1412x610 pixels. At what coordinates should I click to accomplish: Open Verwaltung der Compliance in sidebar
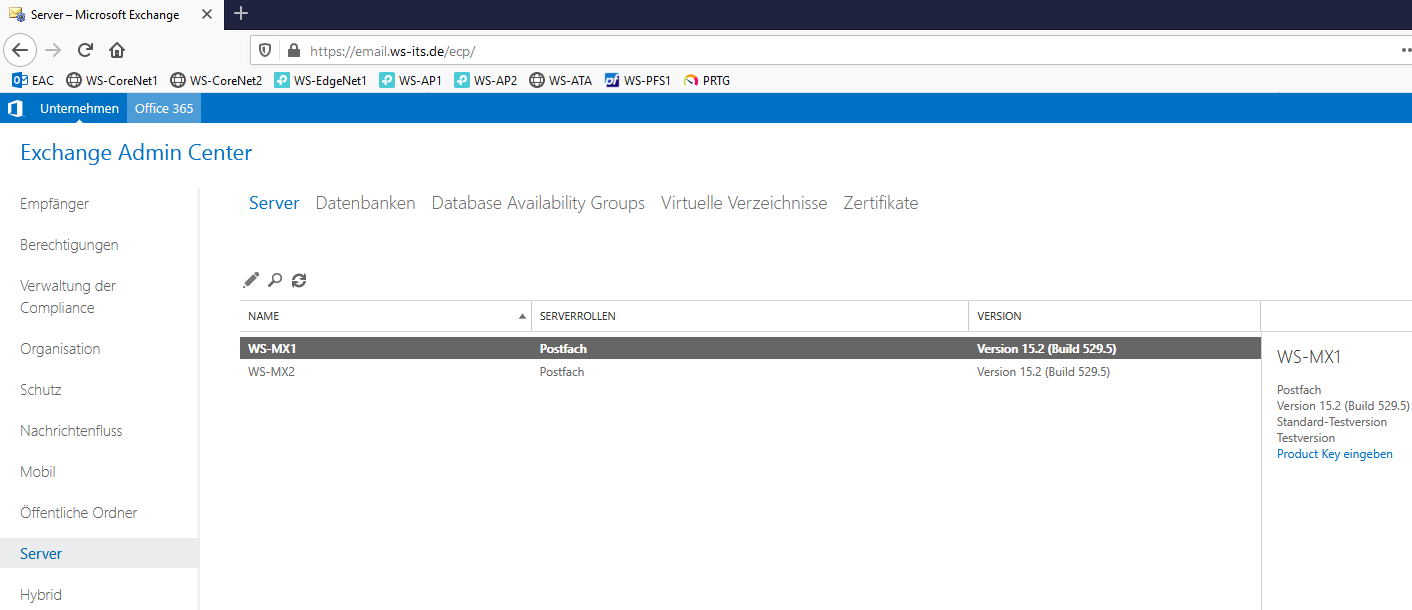(68, 297)
